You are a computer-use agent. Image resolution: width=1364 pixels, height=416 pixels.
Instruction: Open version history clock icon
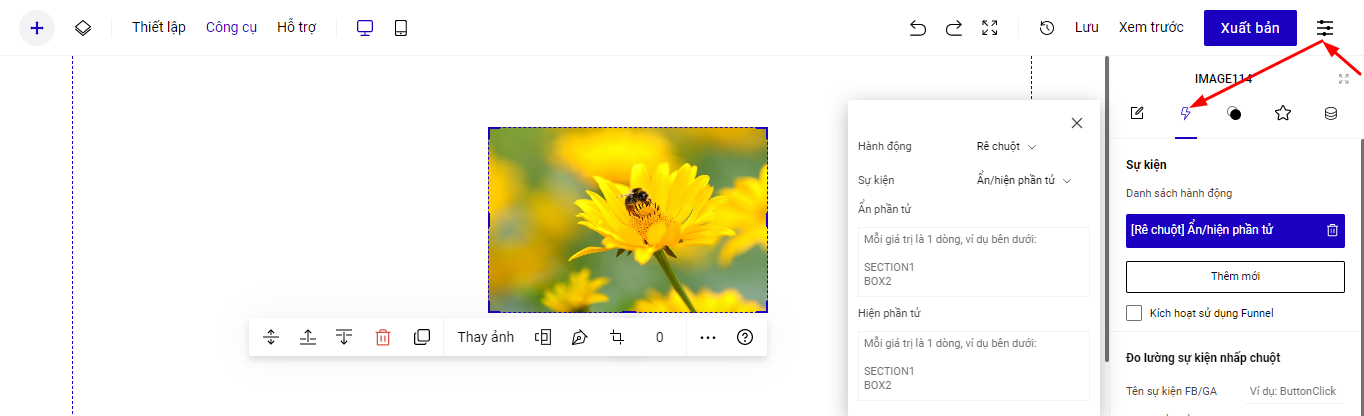[1047, 28]
